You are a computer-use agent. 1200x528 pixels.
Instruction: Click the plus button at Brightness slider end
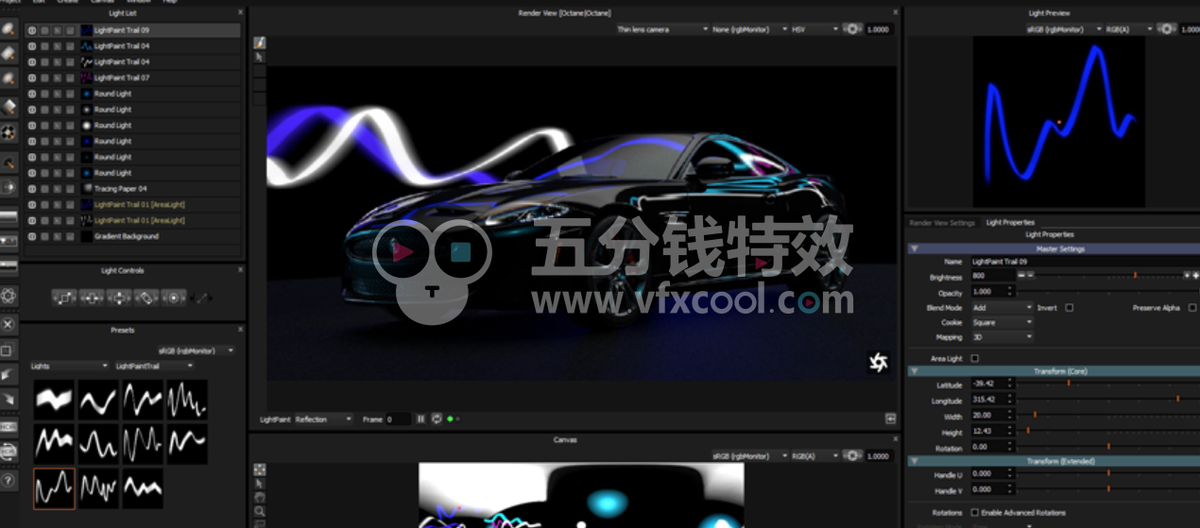(x=1194, y=274)
